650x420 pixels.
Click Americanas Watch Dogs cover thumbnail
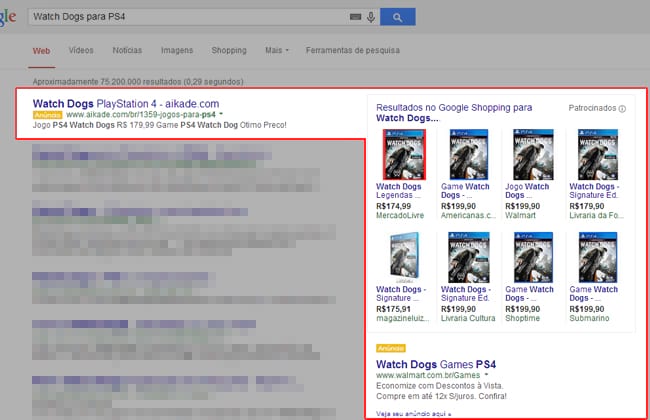click(469, 155)
